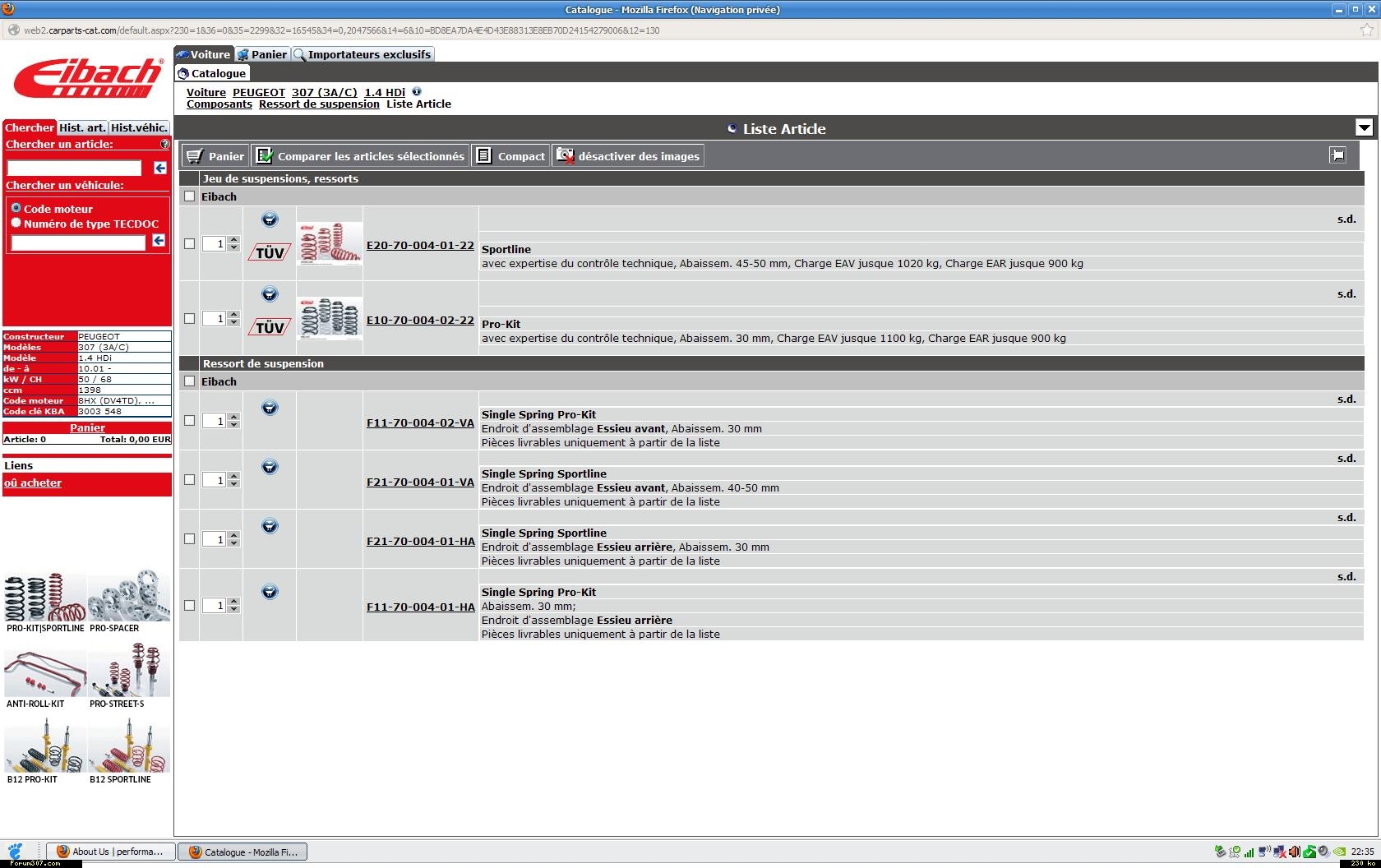Open Importateurs exclusifs tab
The height and width of the screenshot is (868, 1381).
tap(363, 54)
